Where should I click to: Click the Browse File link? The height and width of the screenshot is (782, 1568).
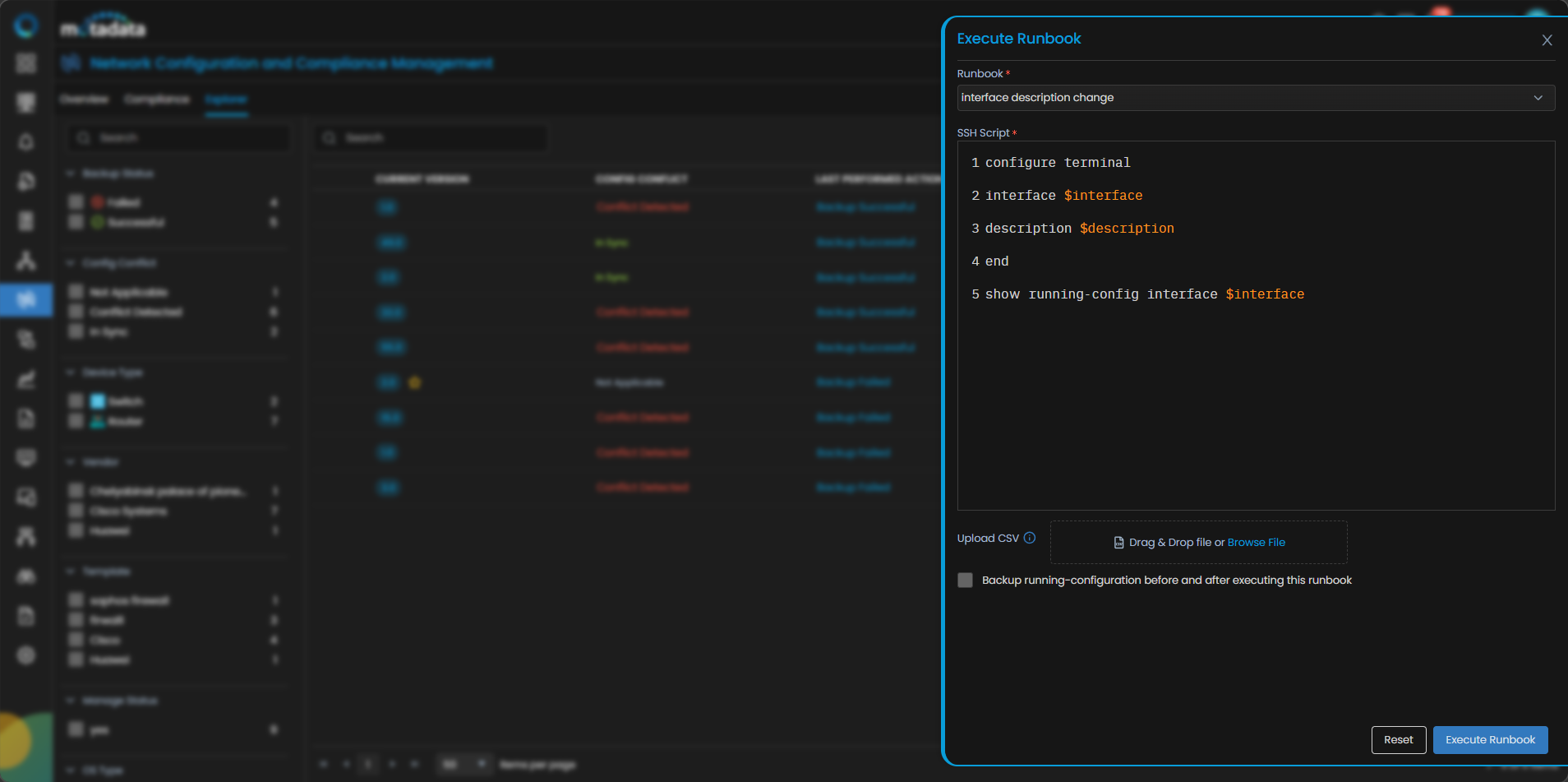pos(1256,543)
